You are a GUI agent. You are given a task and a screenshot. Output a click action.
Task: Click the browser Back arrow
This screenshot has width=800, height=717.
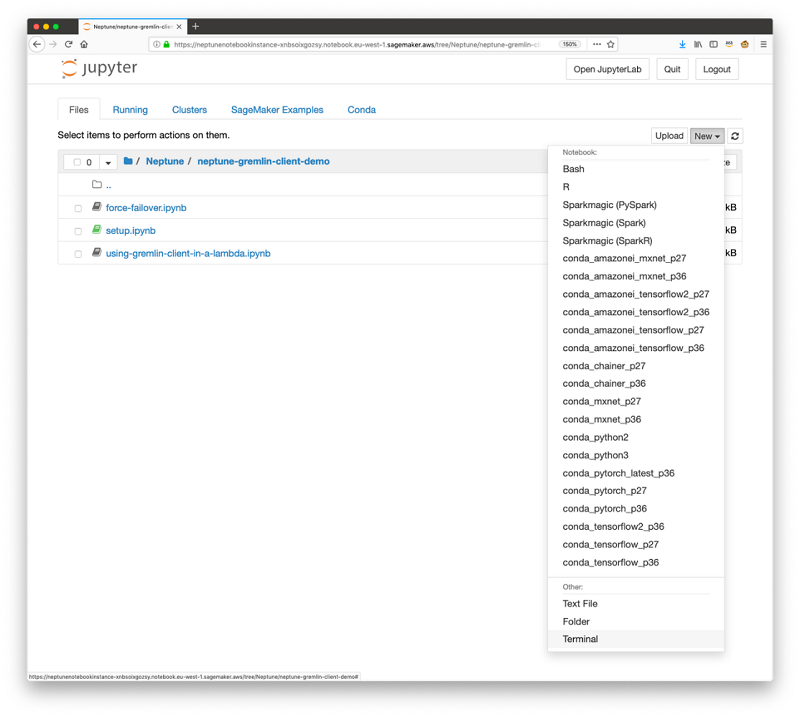(37, 44)
